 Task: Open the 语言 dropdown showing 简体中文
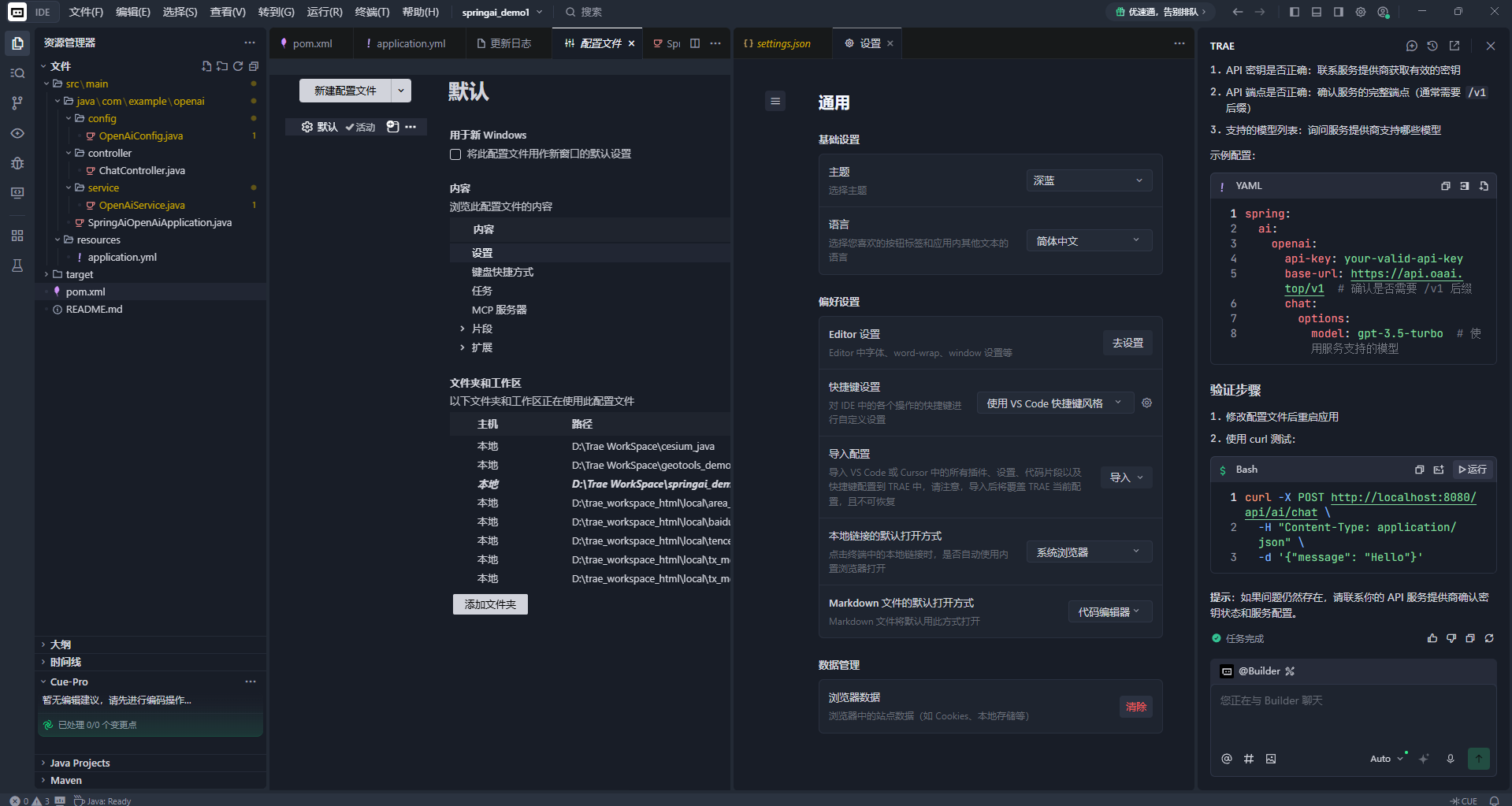pos(1089,240)
